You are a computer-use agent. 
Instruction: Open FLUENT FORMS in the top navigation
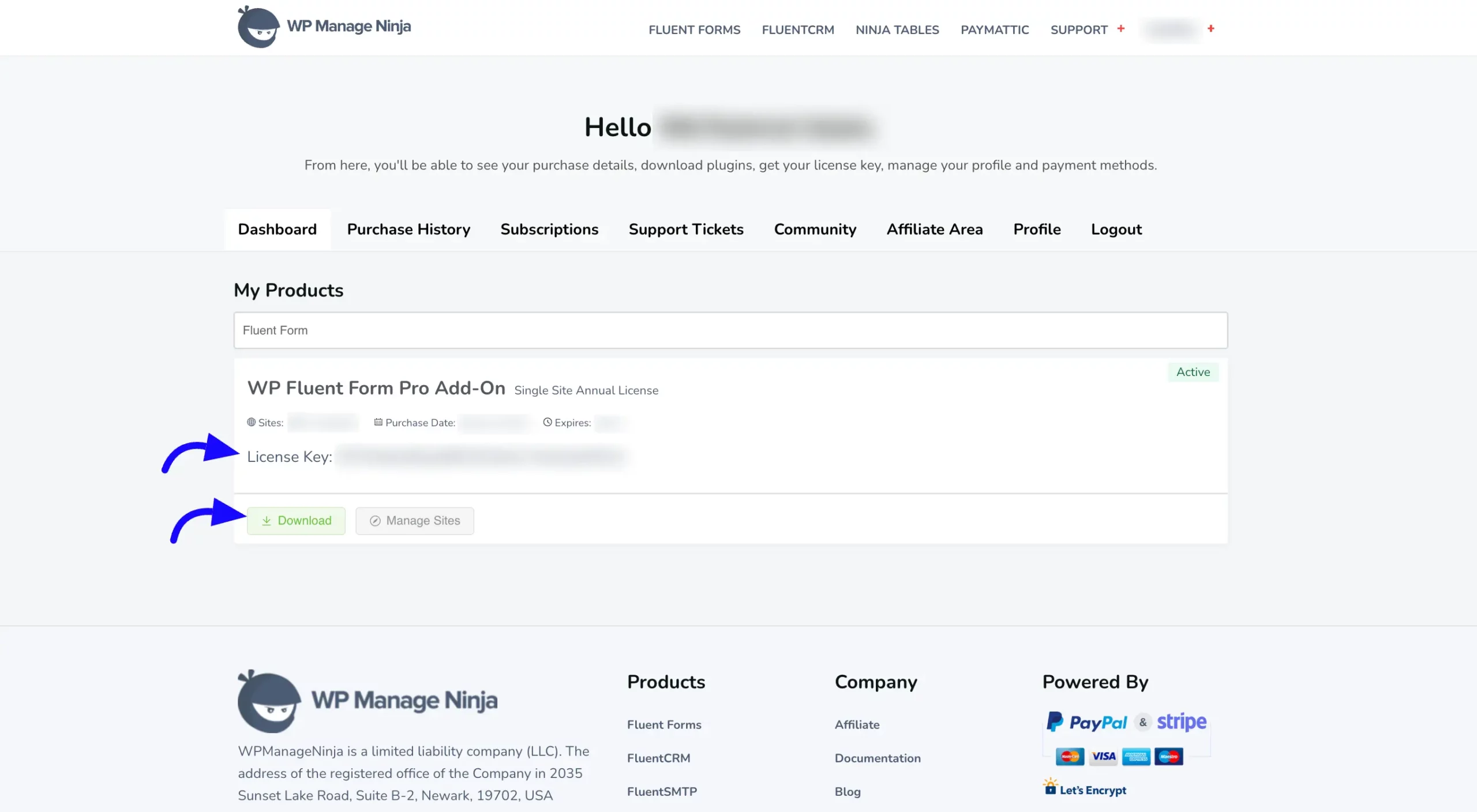(694, 29)
